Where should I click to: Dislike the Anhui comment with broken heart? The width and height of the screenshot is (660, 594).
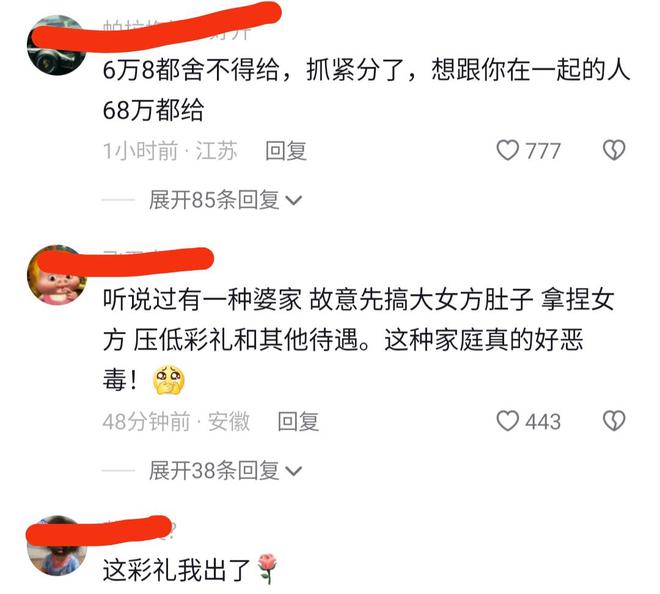coord(614,421)
